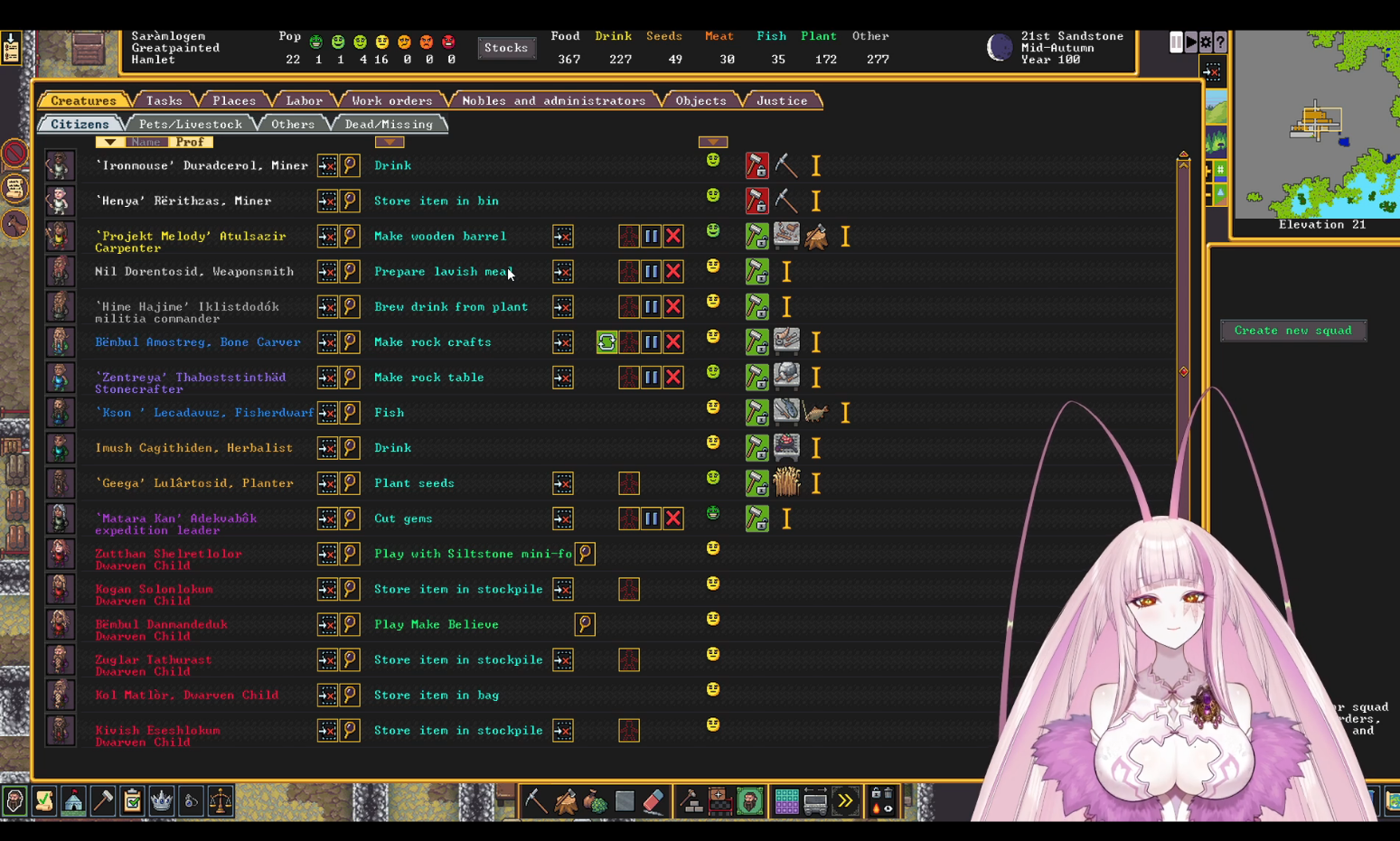Click the sort arrow above the job column
The height and width of the screenshot is (841, 1400).
pyautogui.click(x=390, y=142)
